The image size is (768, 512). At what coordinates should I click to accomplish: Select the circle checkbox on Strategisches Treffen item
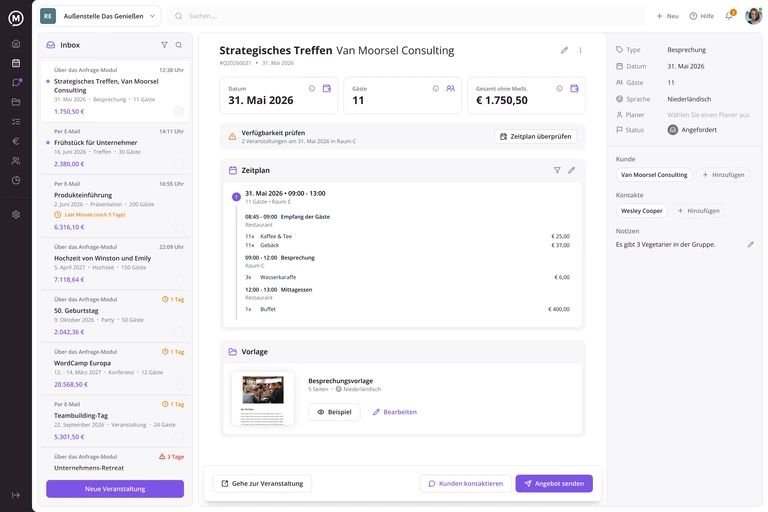(179, 112)
